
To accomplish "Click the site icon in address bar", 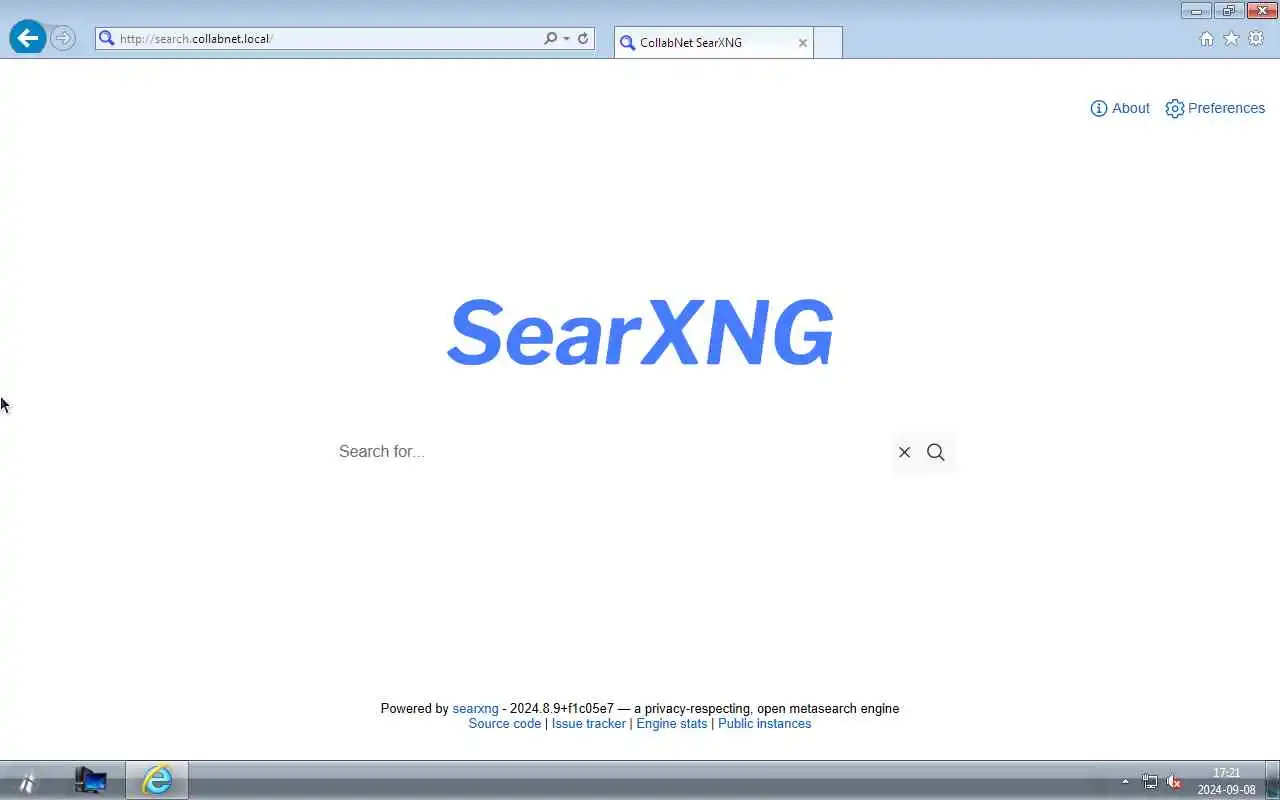I will (107, 39).
